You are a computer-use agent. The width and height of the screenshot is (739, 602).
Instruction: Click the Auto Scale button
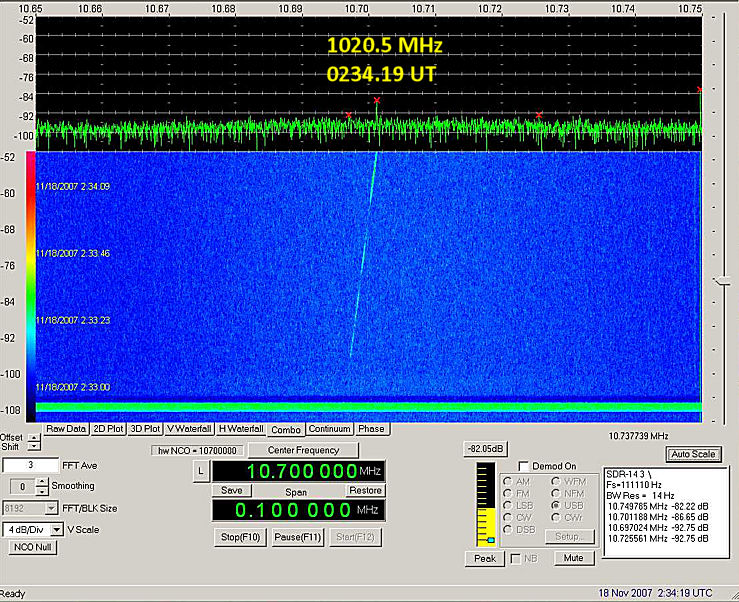(x=693, y=454)
